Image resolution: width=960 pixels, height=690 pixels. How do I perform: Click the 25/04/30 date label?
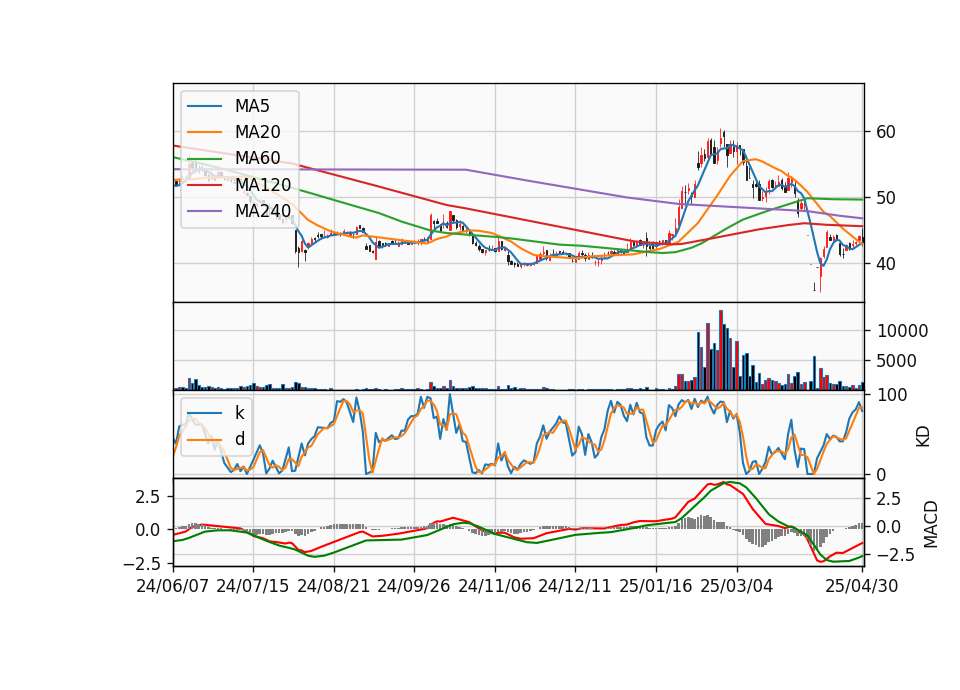[x=861, y=586]
